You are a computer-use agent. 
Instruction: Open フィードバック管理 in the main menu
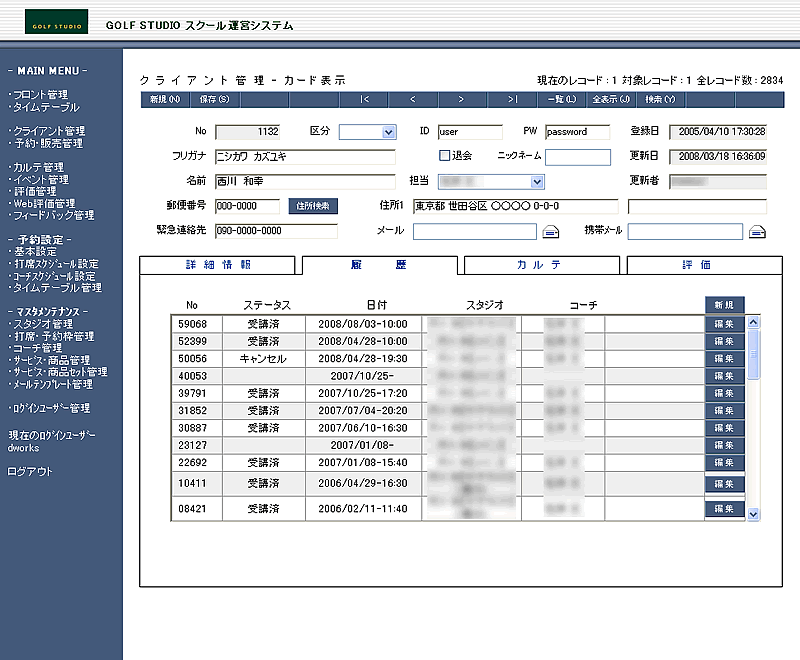[x=54, y=215]
